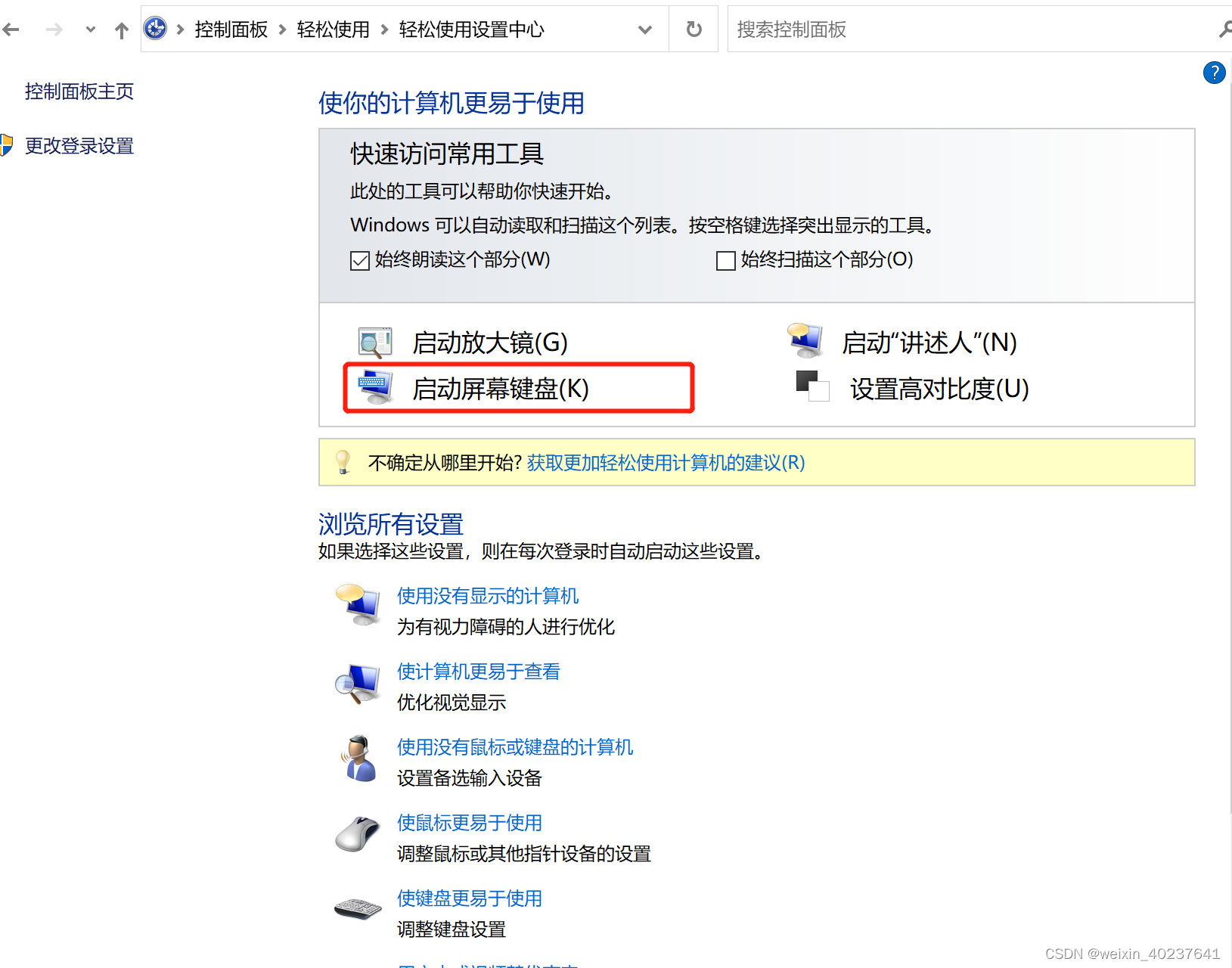Open 使计算机更易于查看 link
The height and width of the screenshot is (968, 1232).
pos(479,672)
